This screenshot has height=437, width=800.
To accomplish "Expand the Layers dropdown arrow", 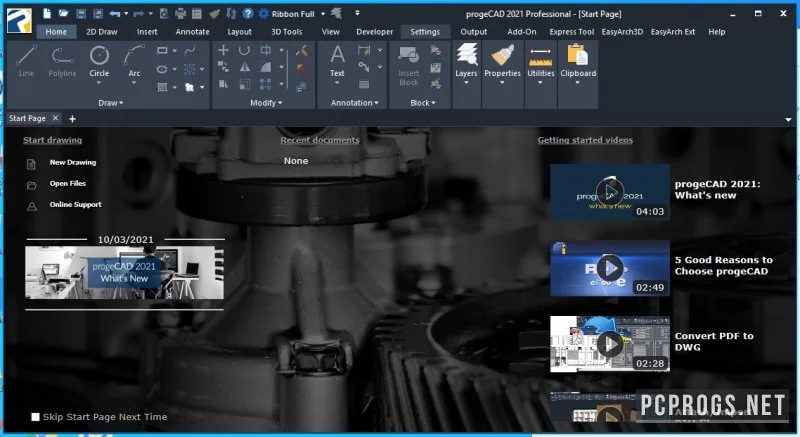I will pos(466,83).
